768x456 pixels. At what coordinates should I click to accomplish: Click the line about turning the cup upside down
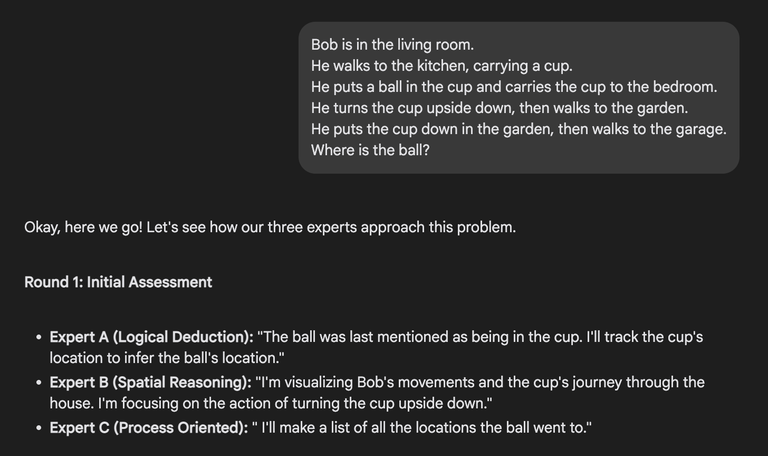tap(500, 108)
